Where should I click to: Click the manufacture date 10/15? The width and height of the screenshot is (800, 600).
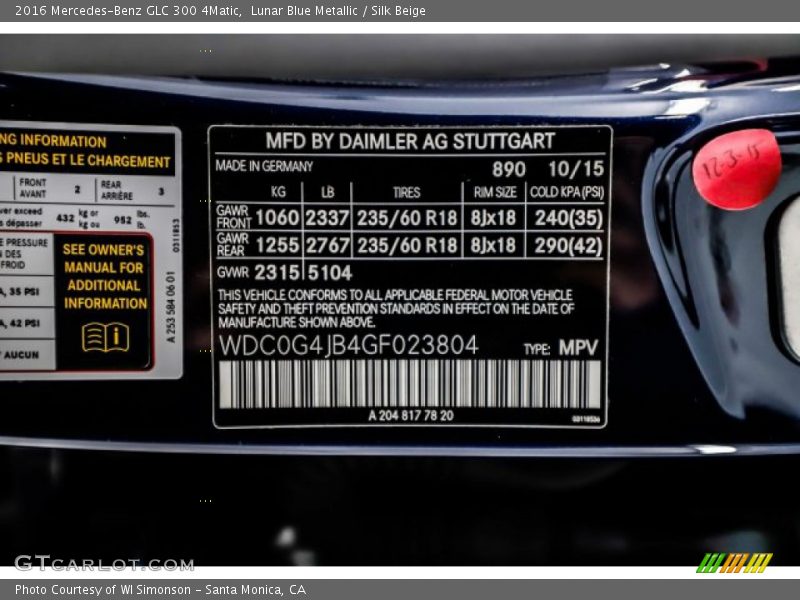tap(575, 168)
